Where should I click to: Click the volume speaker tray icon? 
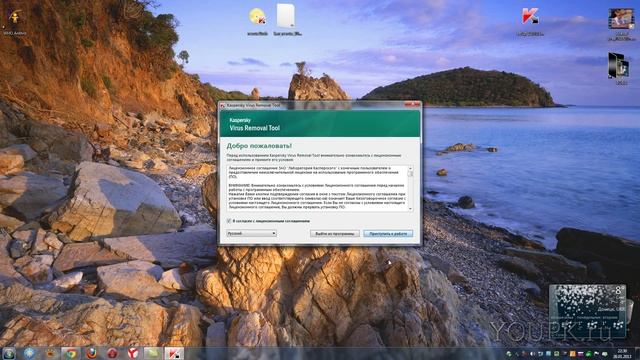(x=532, y=354)
